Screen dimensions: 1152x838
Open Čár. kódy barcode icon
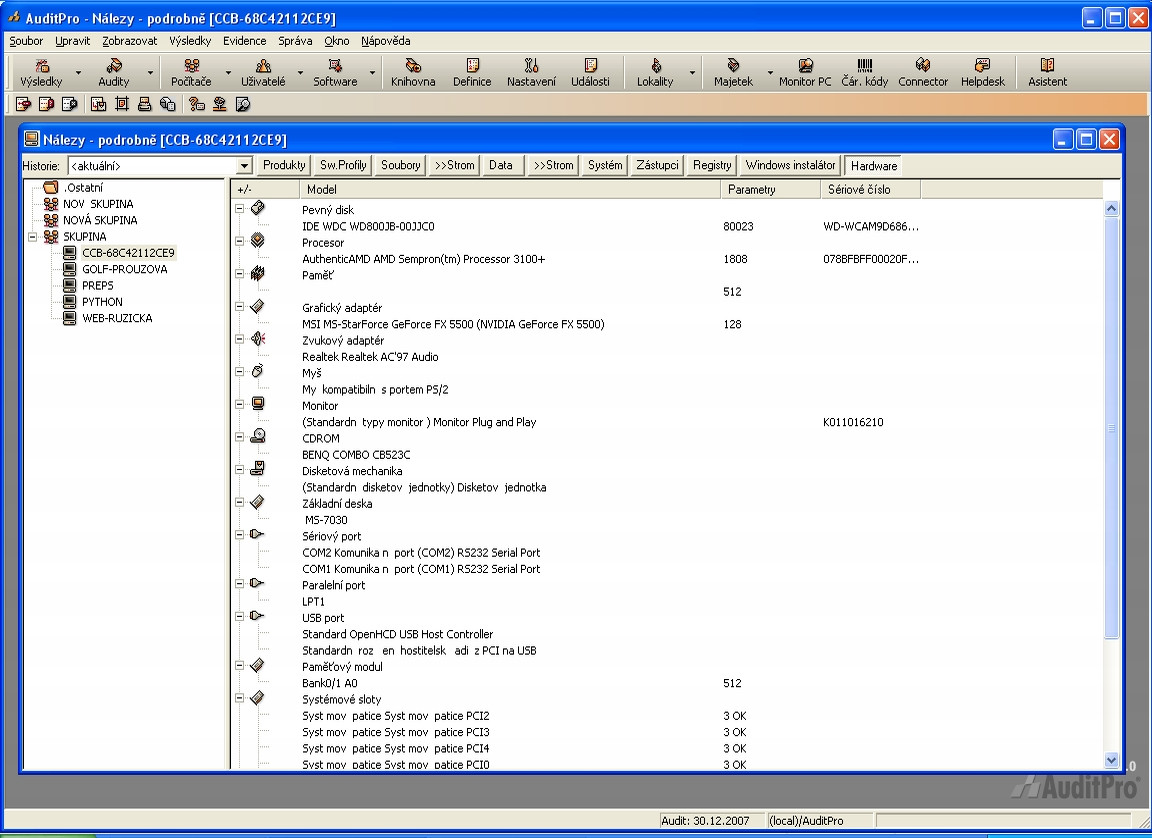[x=865, y=73]
